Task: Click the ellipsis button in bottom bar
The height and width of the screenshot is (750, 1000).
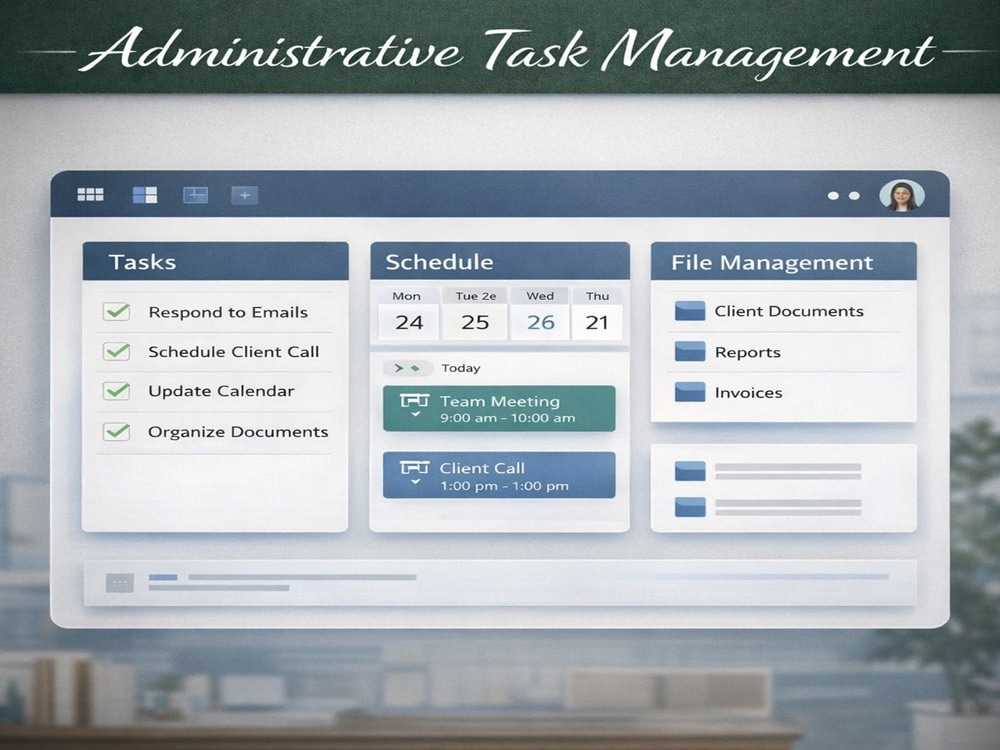Action: click(120, 582)
